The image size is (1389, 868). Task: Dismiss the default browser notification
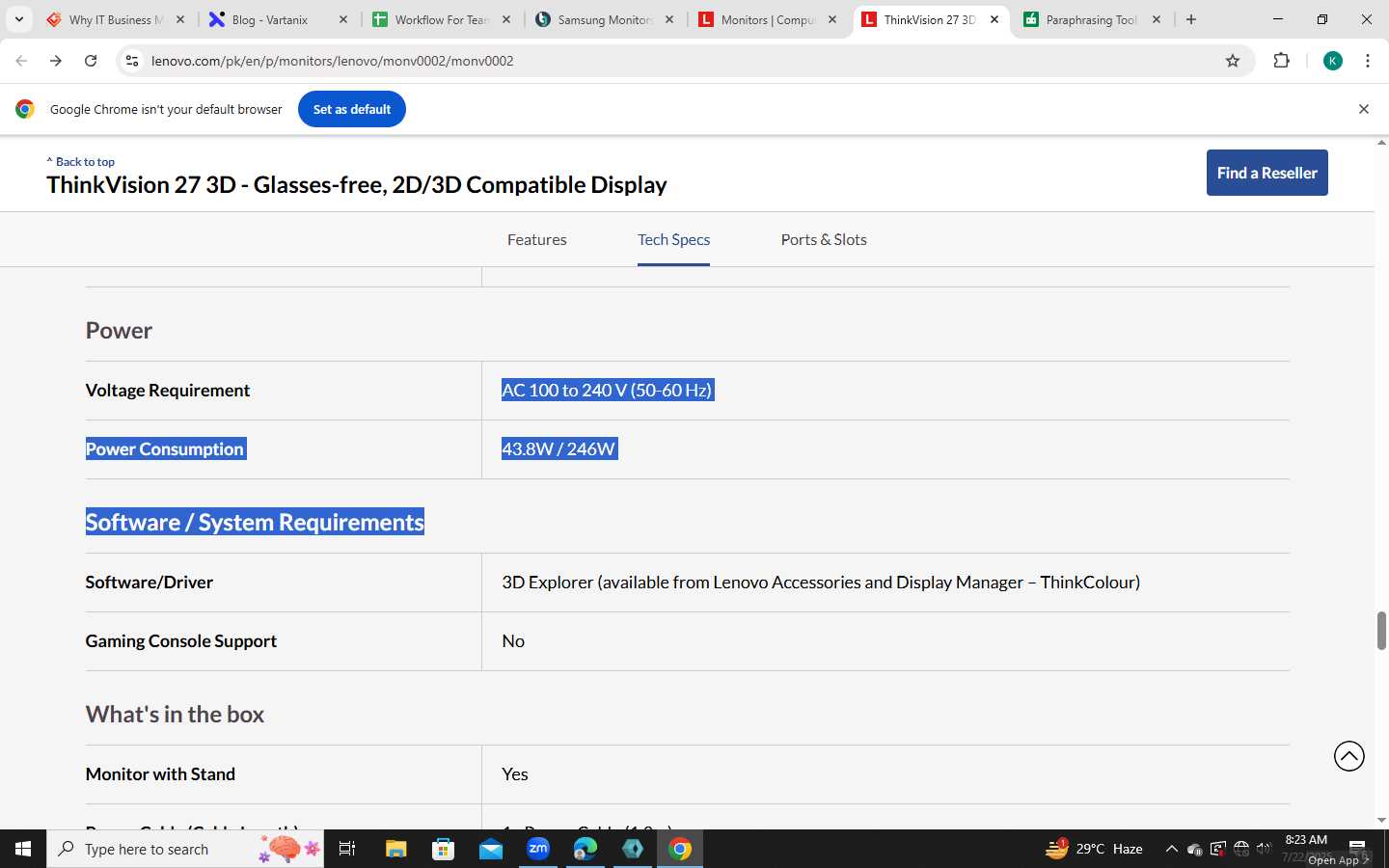(1364, 109)
